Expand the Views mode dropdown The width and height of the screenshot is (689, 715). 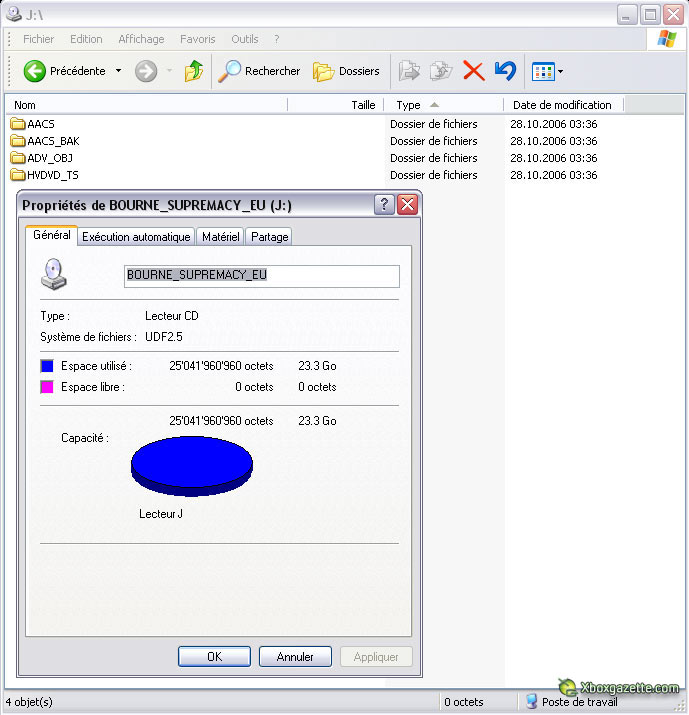(x=560, y=71)
